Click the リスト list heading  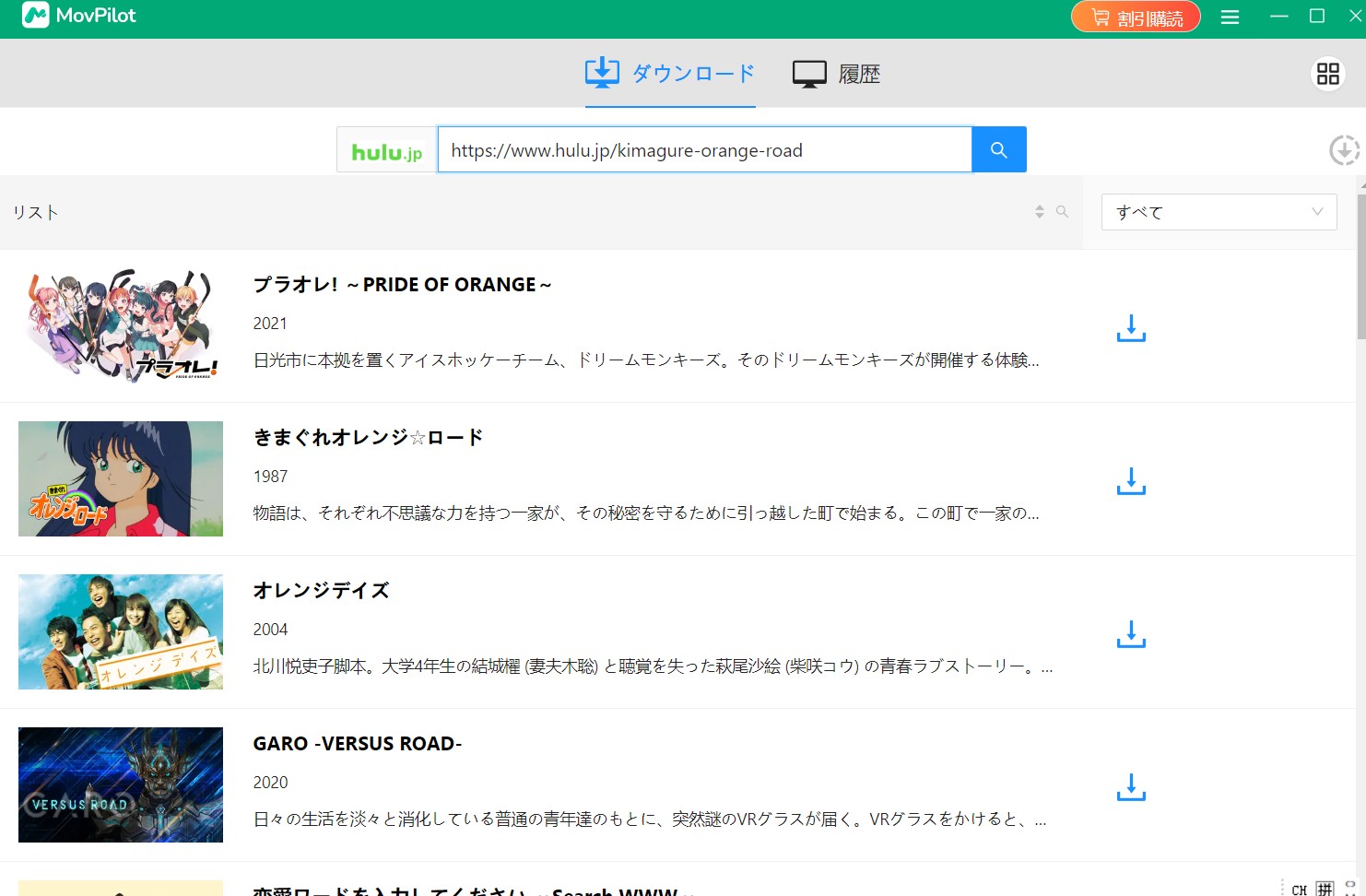(36, 212)
